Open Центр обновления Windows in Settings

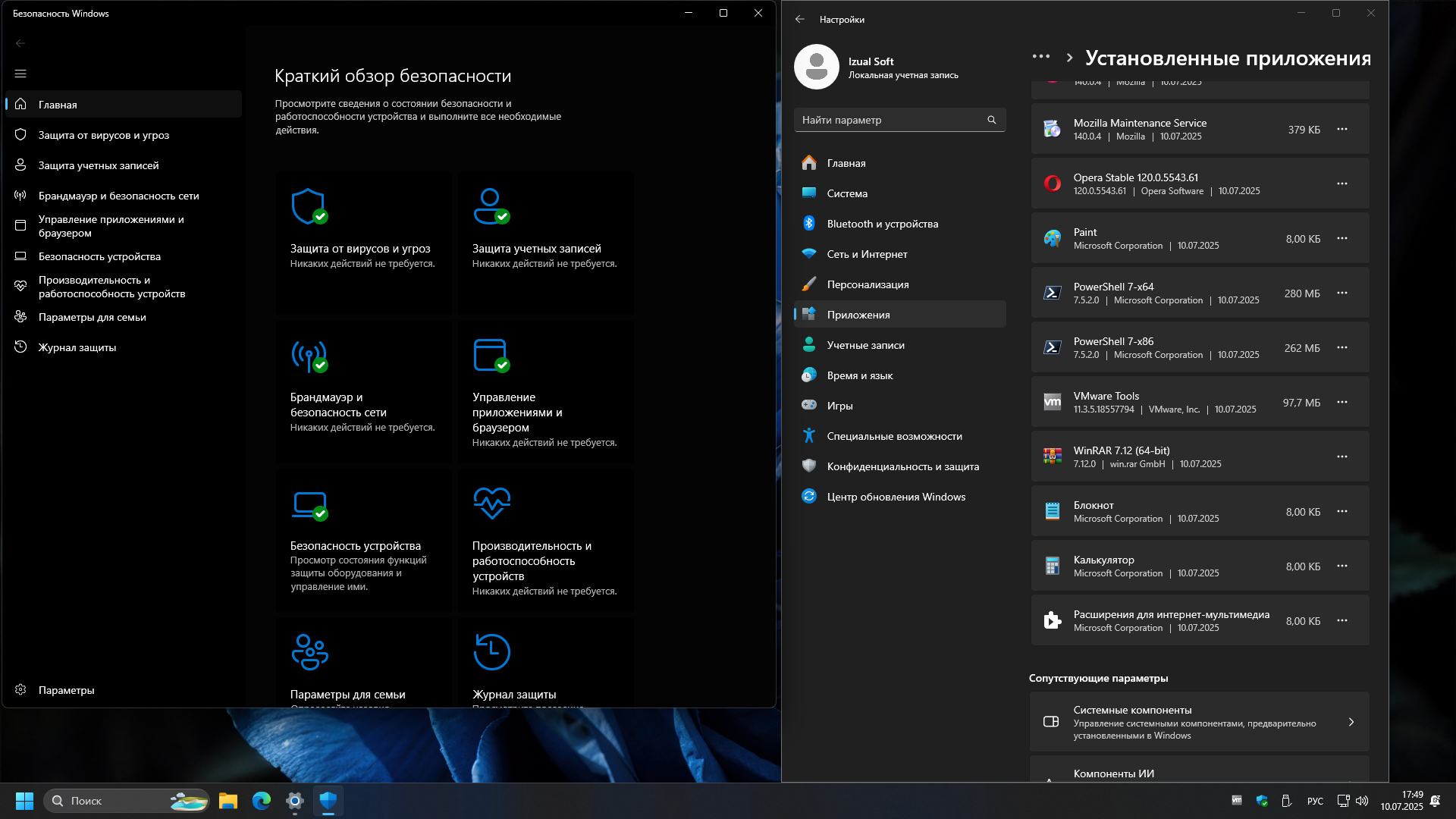pos(900,497)
